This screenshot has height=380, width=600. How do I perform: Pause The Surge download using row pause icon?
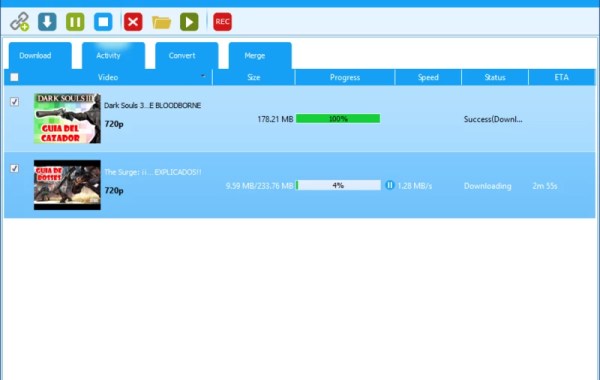(390, 185)
